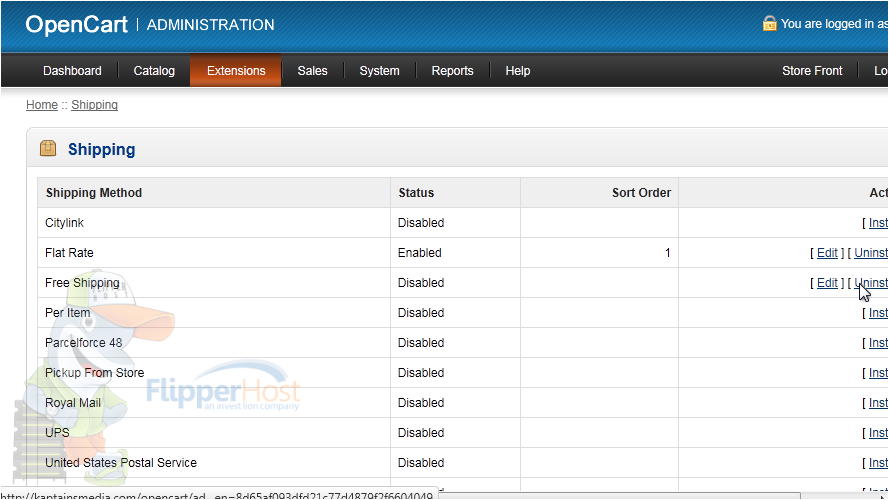The width and height of the screenshot is (889, 500).
Task: Click the lock icon beside login text
Action: (769, 23)
